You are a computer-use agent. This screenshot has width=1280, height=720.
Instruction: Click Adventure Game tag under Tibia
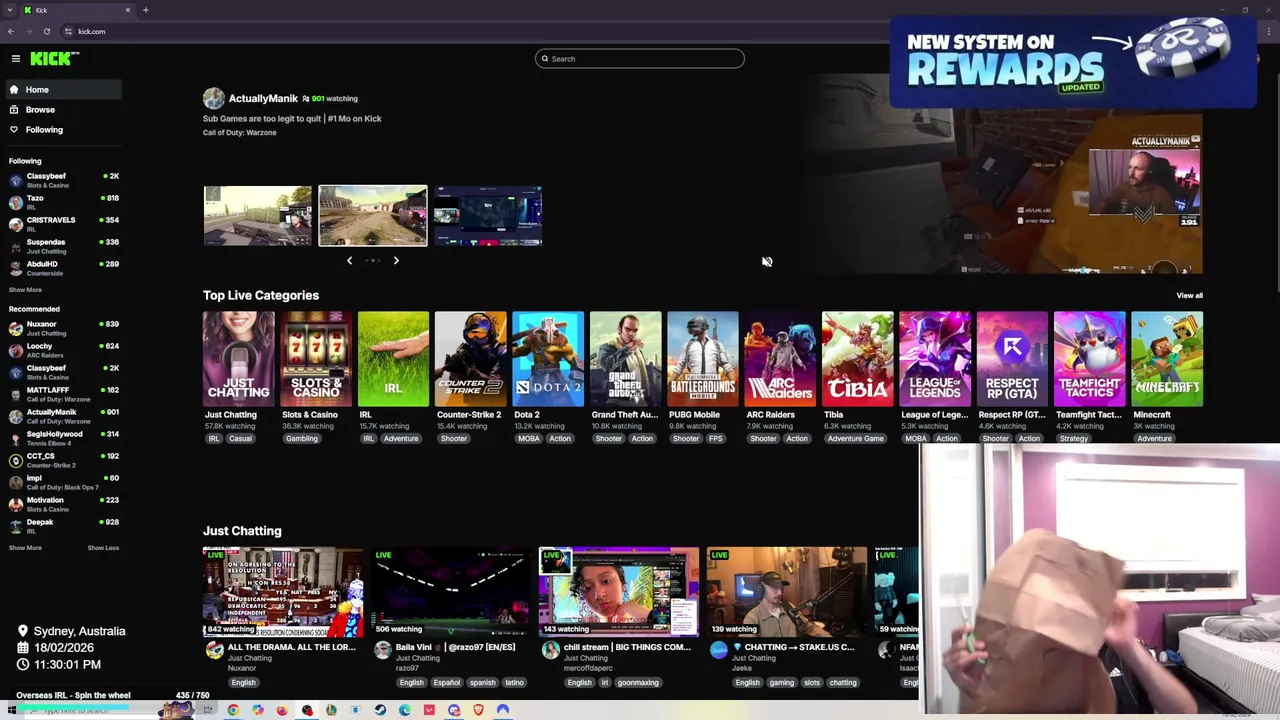click(855, 438)
